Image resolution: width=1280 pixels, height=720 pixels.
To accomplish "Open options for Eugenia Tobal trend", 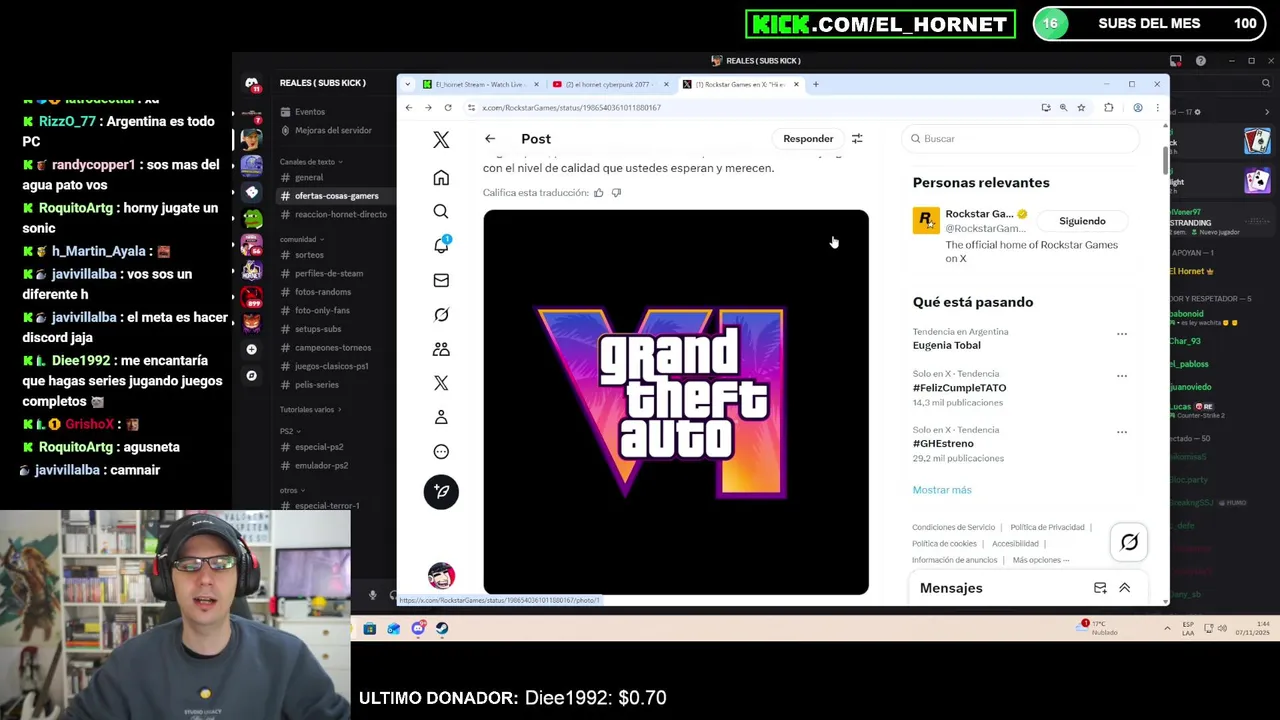I will [x=1122, y=334].
